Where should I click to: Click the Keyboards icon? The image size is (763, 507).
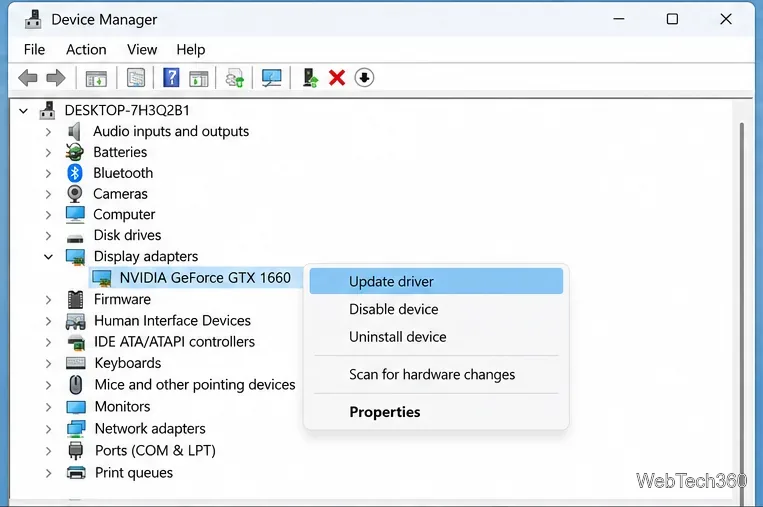point(75,363)
